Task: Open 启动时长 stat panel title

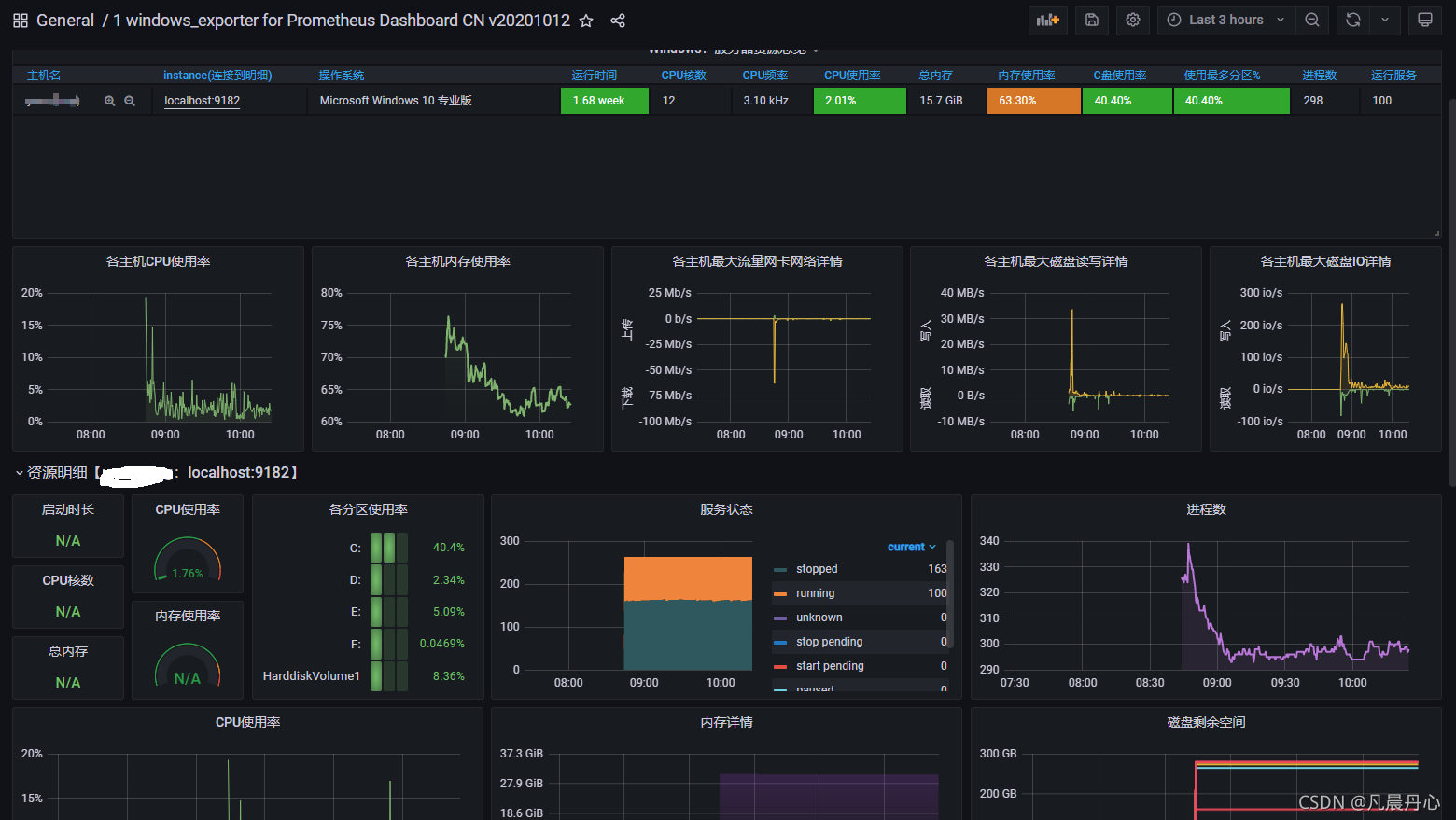Action: pyautogui.click(x=67, y=509)
